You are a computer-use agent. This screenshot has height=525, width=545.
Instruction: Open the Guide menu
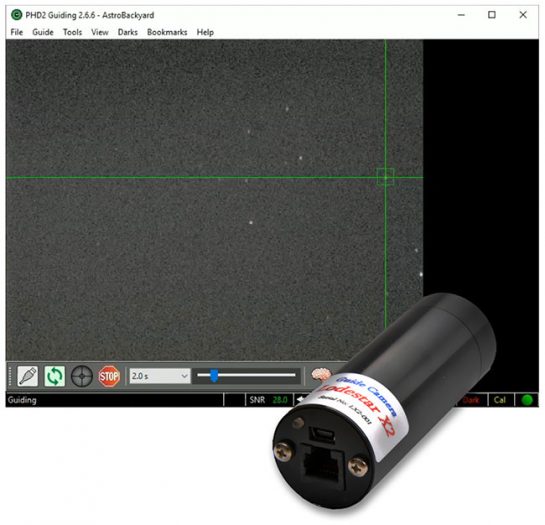(x=43, y=32)
